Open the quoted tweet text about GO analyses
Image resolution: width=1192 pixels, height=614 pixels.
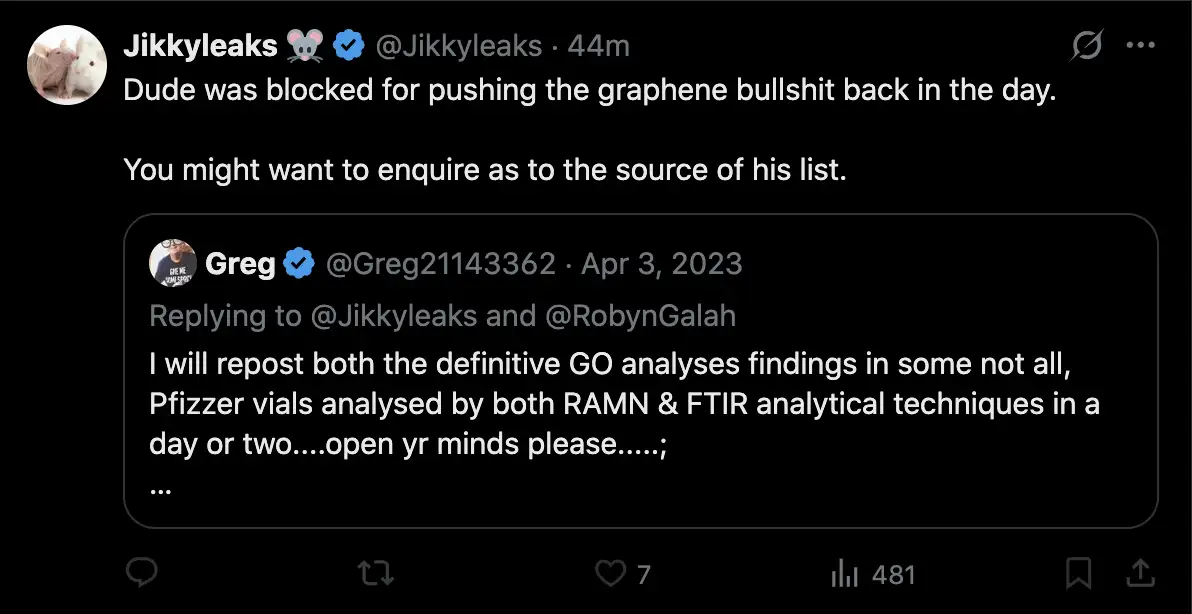624,404
